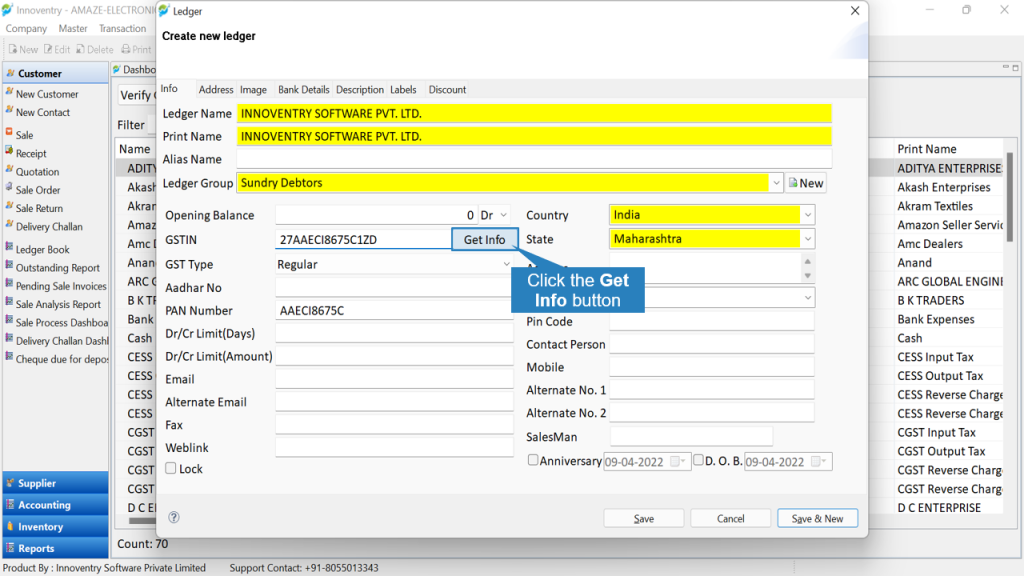1024x576 pixels.
Task: Click the Get Info button
Action: (x=485, y=240)
